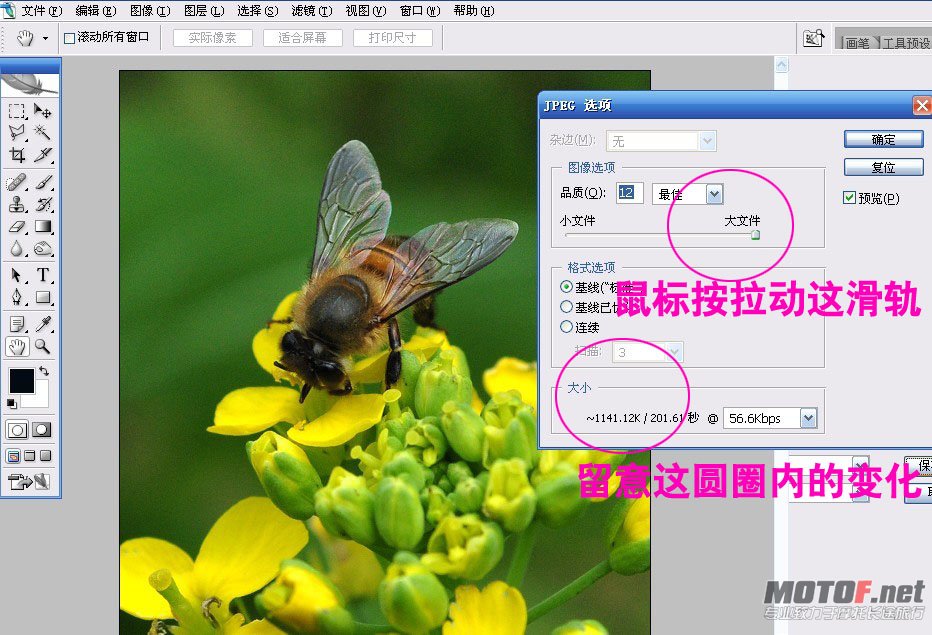
Task: Select the Slice tool
Action: [x=42, y=155]
